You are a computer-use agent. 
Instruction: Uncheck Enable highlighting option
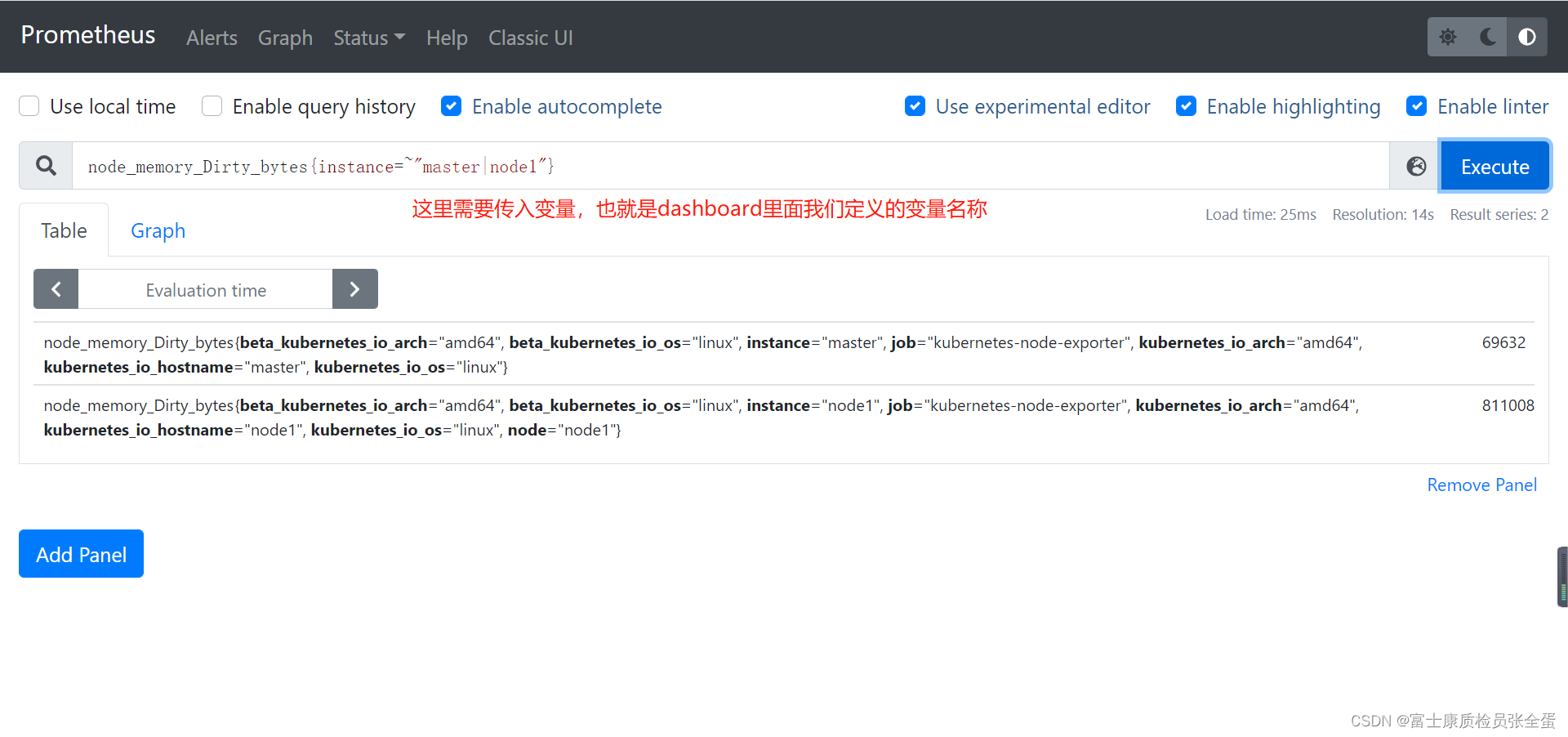tap(1187, 106)
